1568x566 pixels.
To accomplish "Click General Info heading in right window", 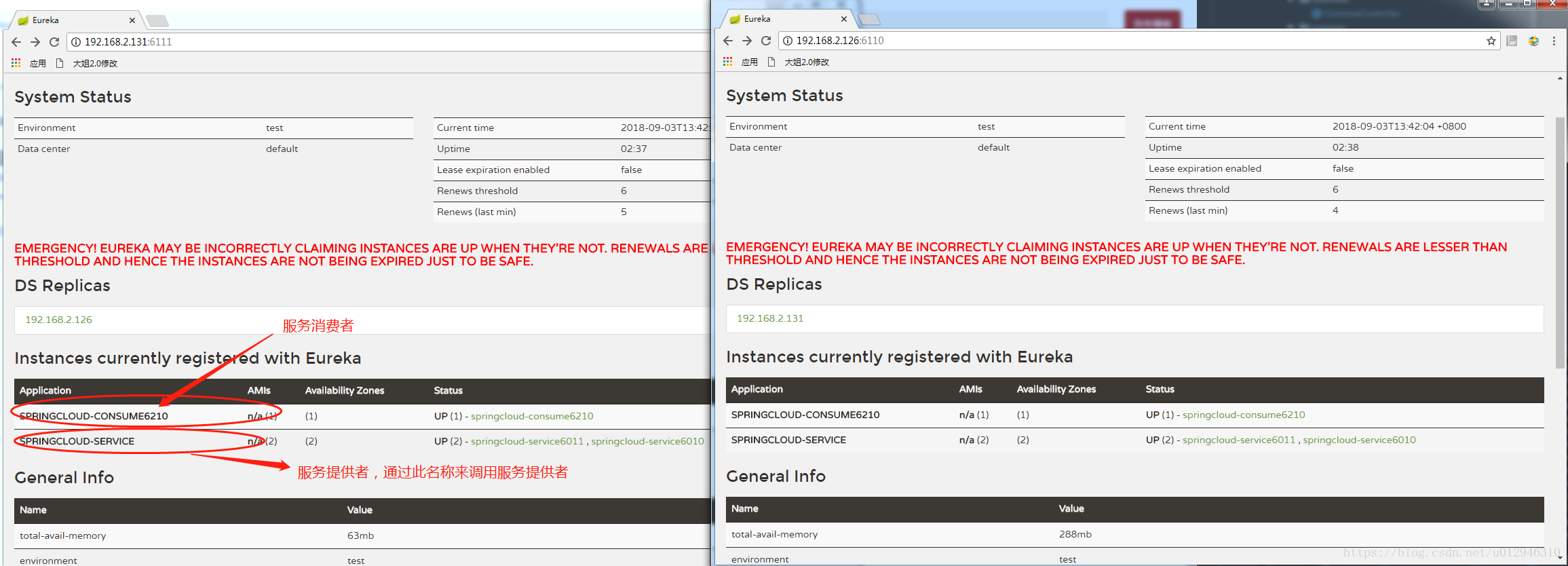I will [776, 476].
